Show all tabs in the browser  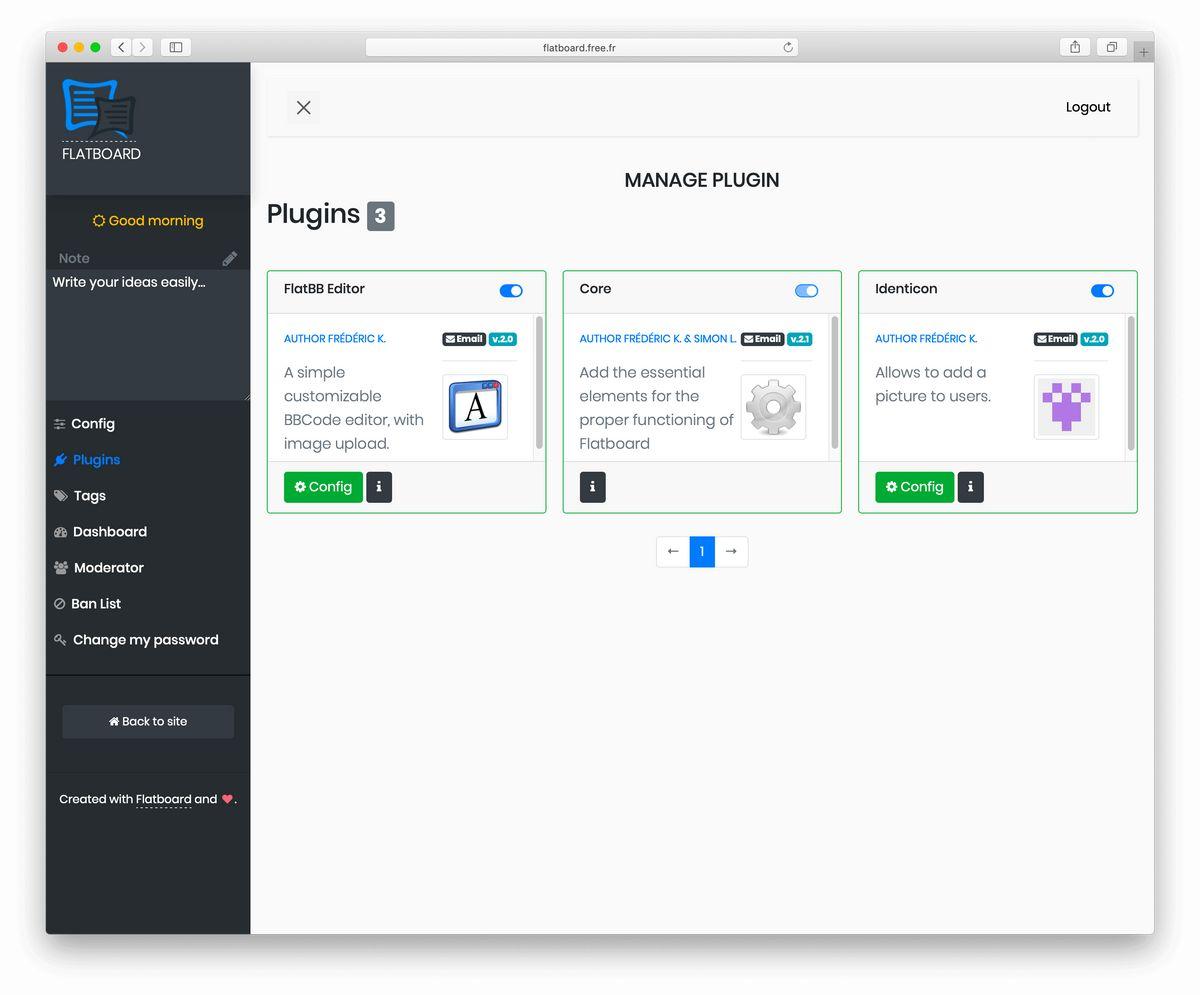(x=1111, y=47)
